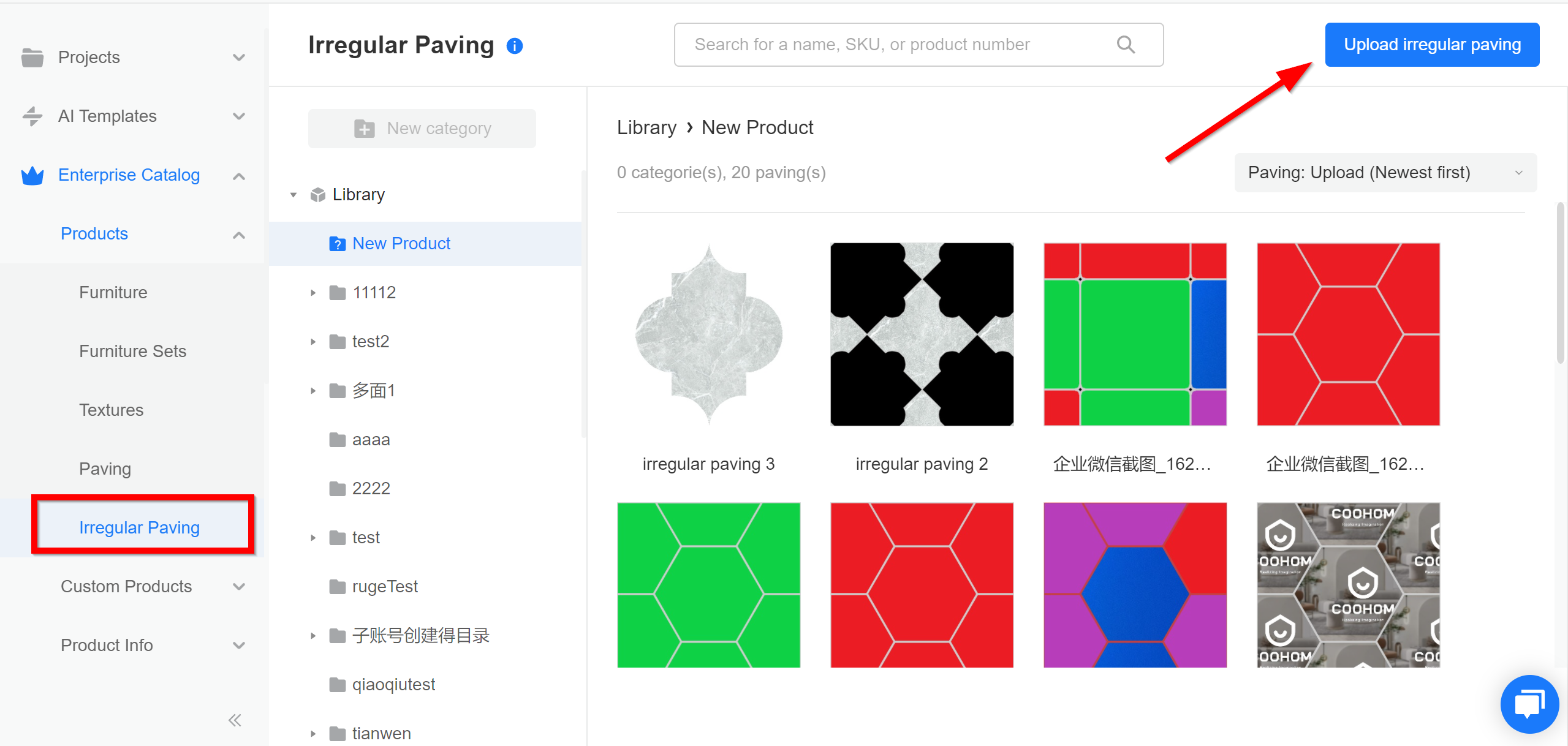Select Furniture Sets in sidebar
1568x746 pixels.
132,352
